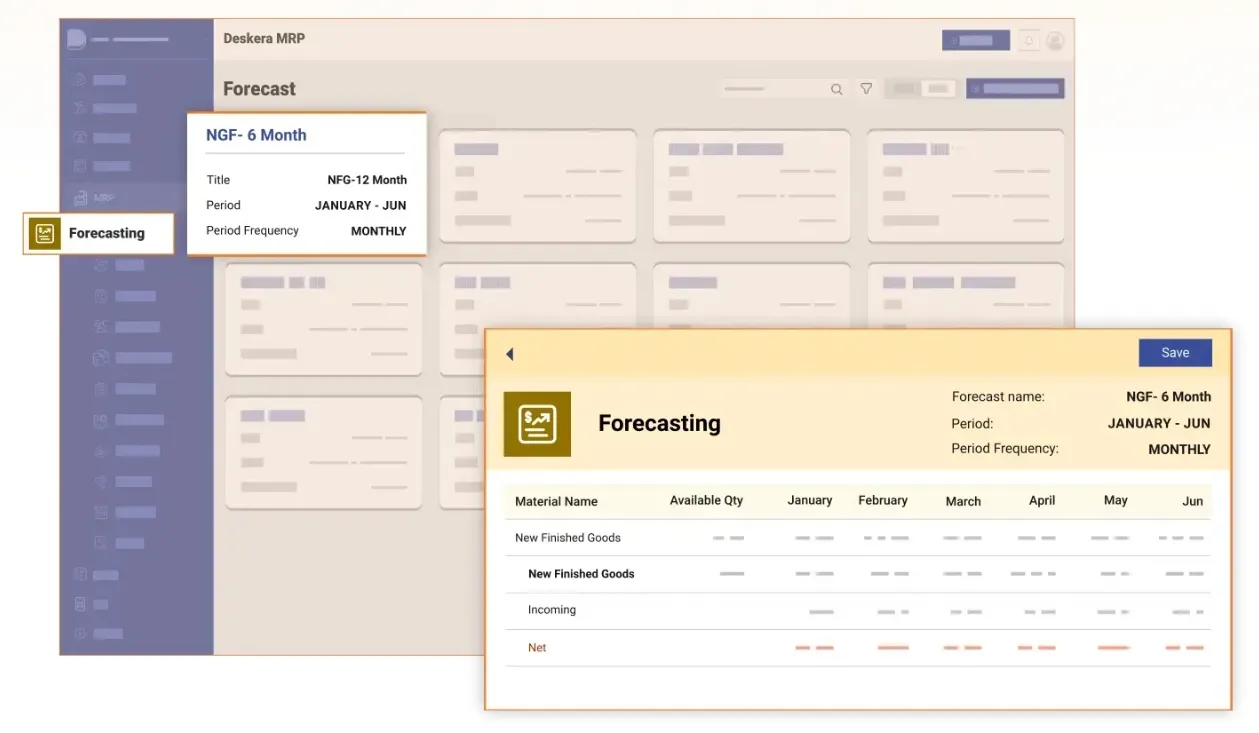Save the forecast
Viewport: 1259px width, 733px height.
[1175, 352]
